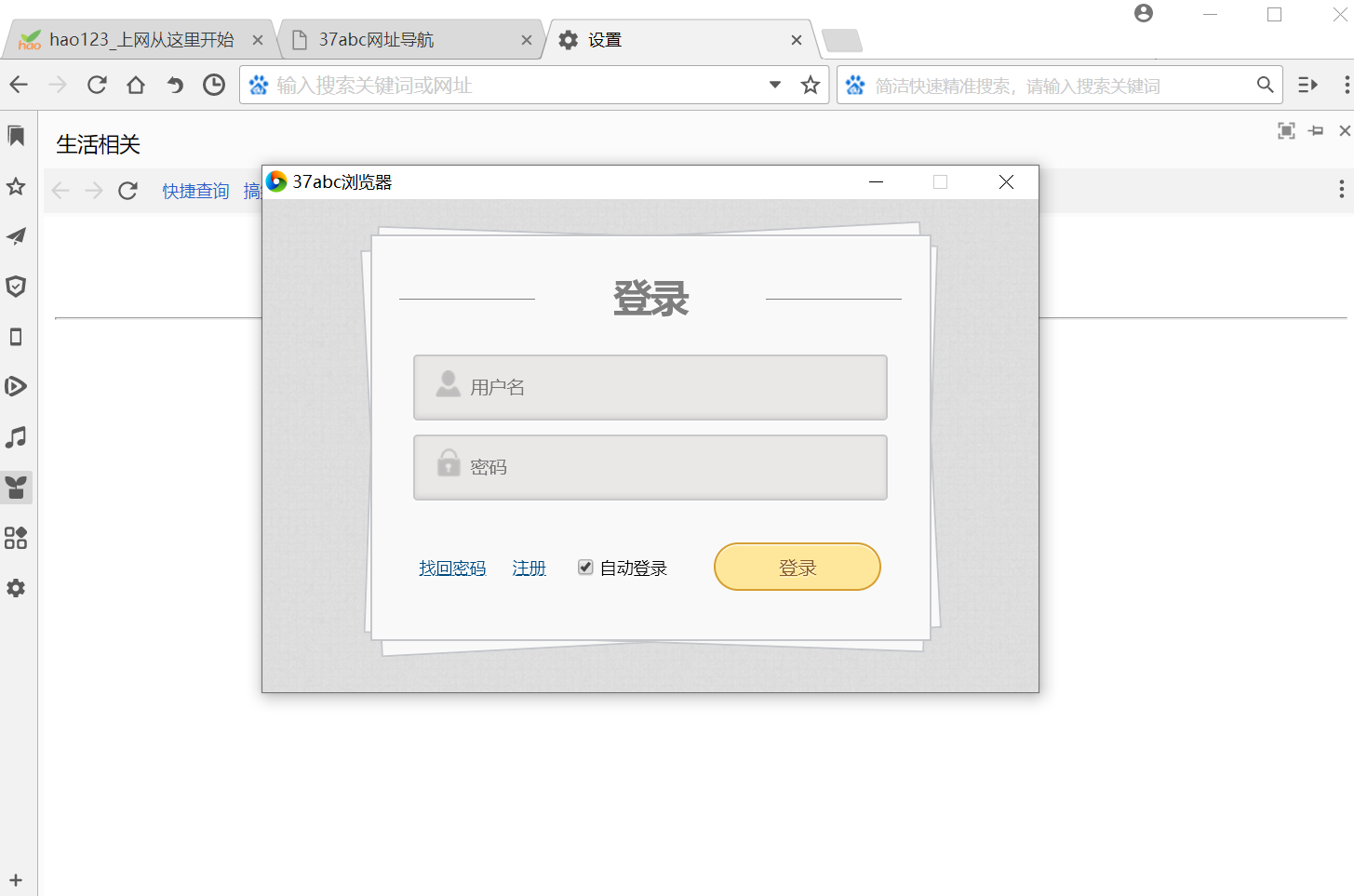The height and width of the screenshot is (896, 1354).
Task: Uncheck the 自动登录 auto-login checkbox
Action: pyautogui.click(x=585, y=566)
